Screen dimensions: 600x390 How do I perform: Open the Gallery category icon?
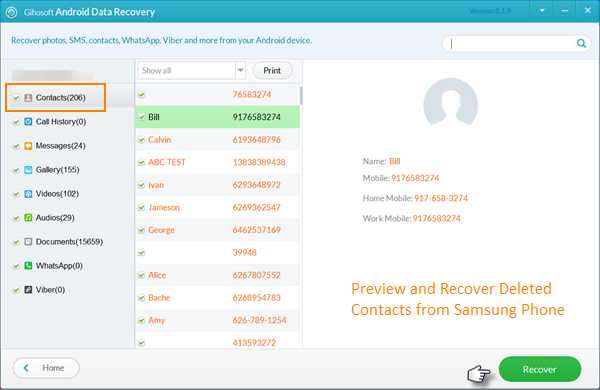(28, 170)
